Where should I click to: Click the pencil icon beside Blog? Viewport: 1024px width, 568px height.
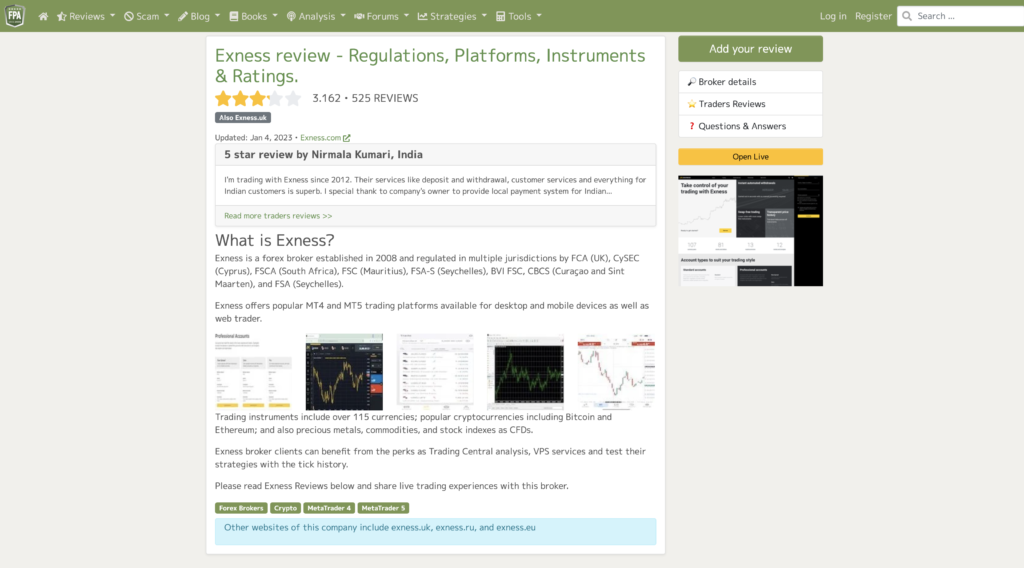pyautogui.click(x=183, y=16)
